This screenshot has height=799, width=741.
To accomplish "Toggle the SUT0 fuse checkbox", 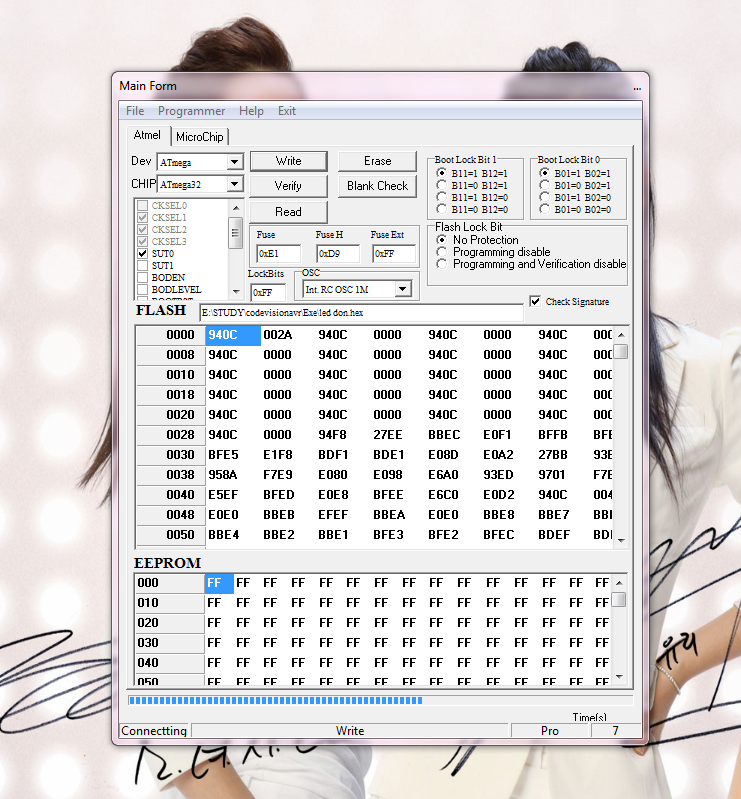I will click(x=143, y=254).
